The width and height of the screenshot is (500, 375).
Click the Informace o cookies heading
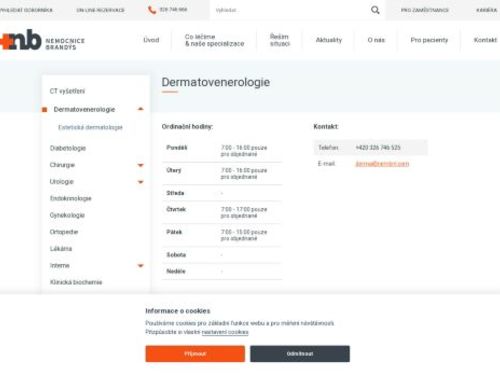[x=178, y=311]
